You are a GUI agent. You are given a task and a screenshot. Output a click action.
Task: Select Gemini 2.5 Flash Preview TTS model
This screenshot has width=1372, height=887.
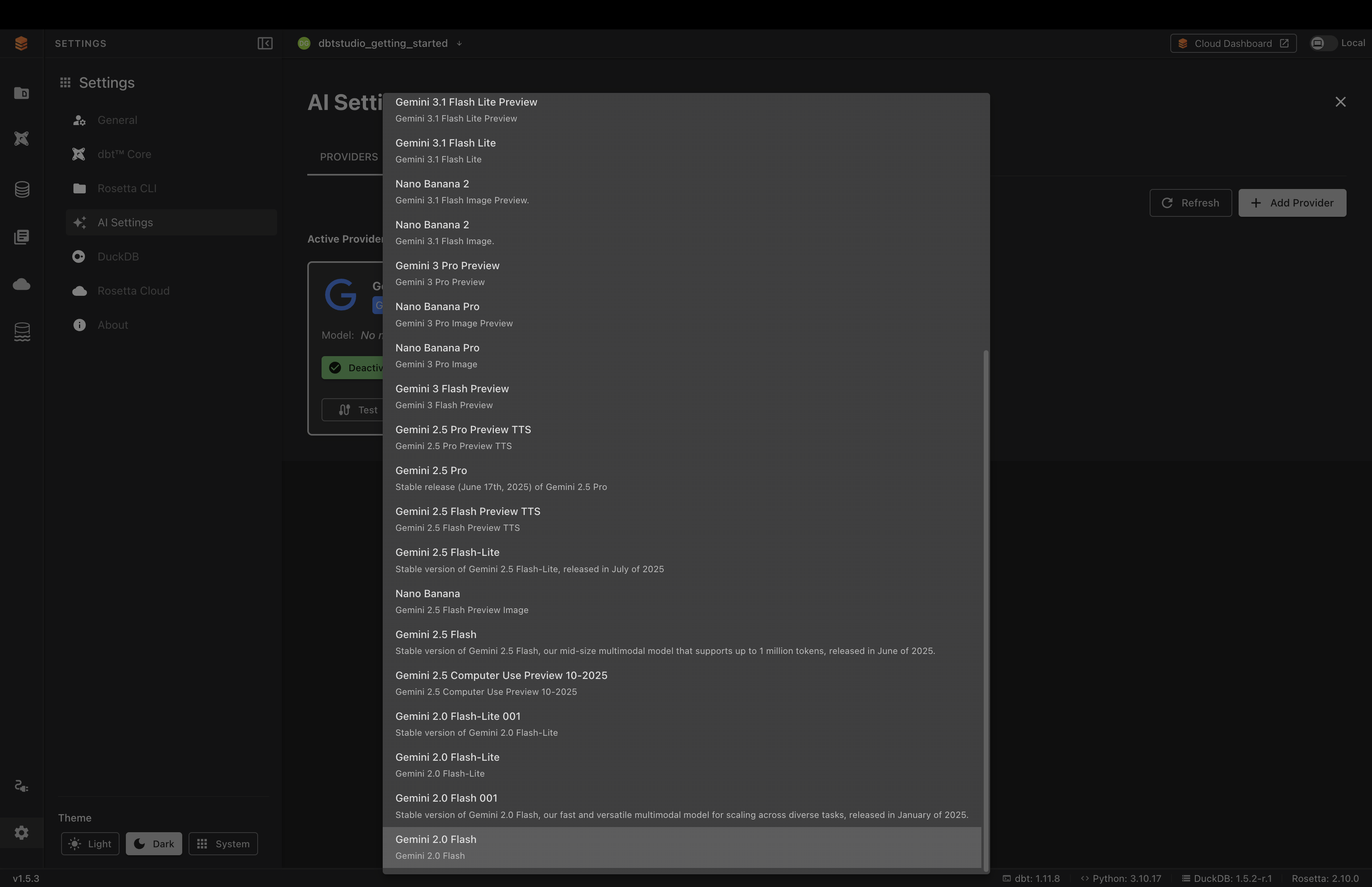point(682,519)
